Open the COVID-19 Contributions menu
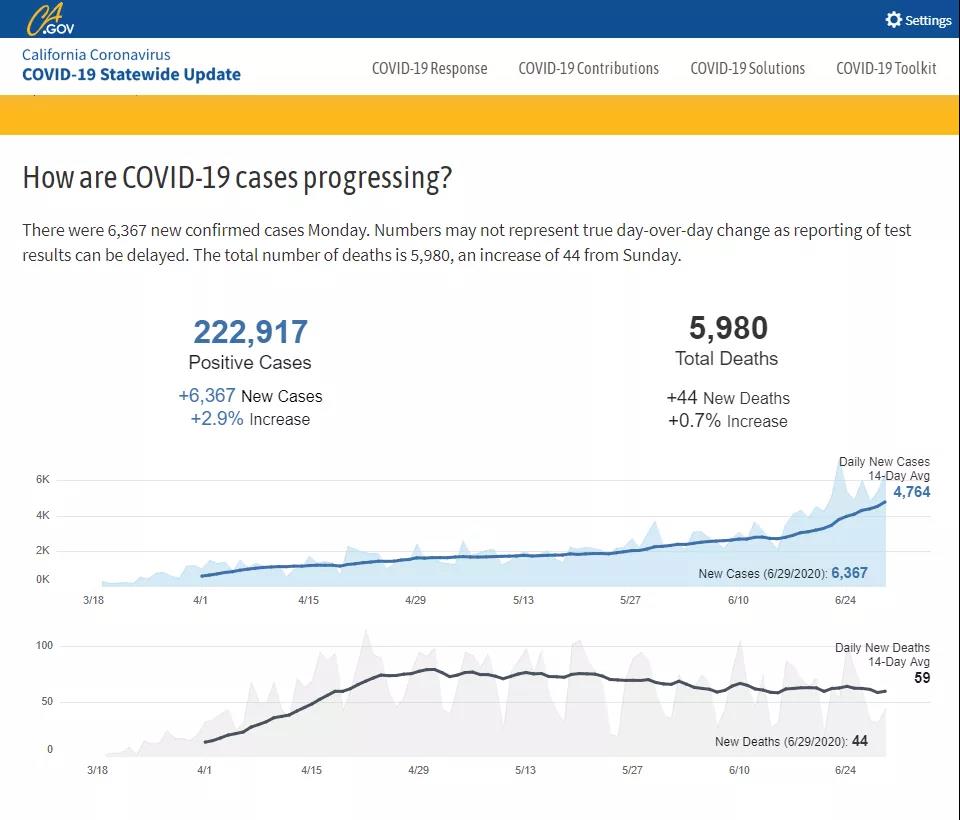The height and width of the screenshot is (820, 960). point(588,68)
